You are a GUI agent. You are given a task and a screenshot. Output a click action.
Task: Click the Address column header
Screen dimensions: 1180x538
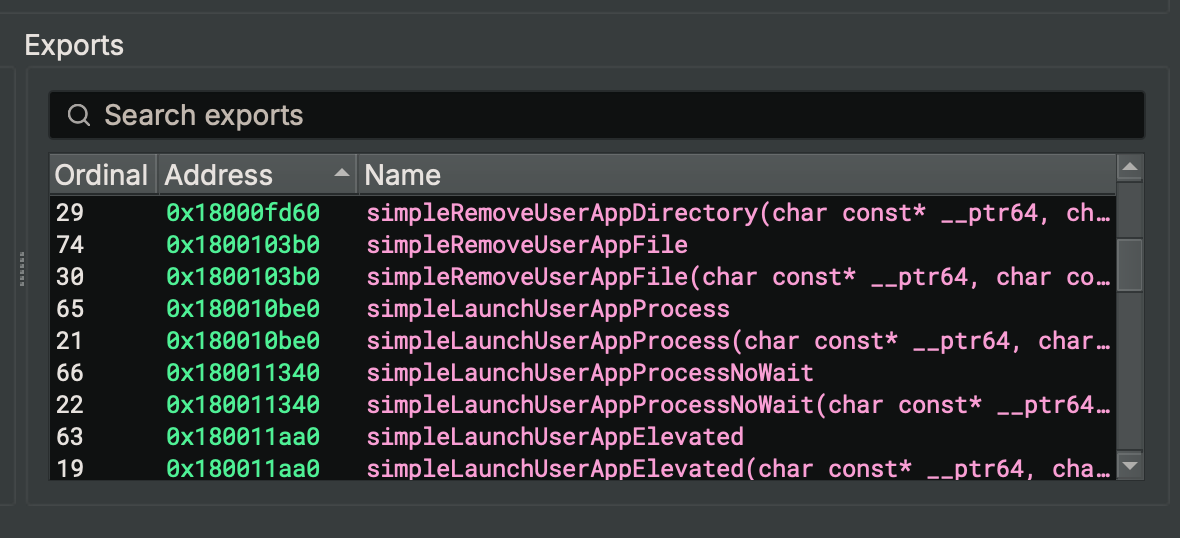pyautogui.click(x=219, y=175)
